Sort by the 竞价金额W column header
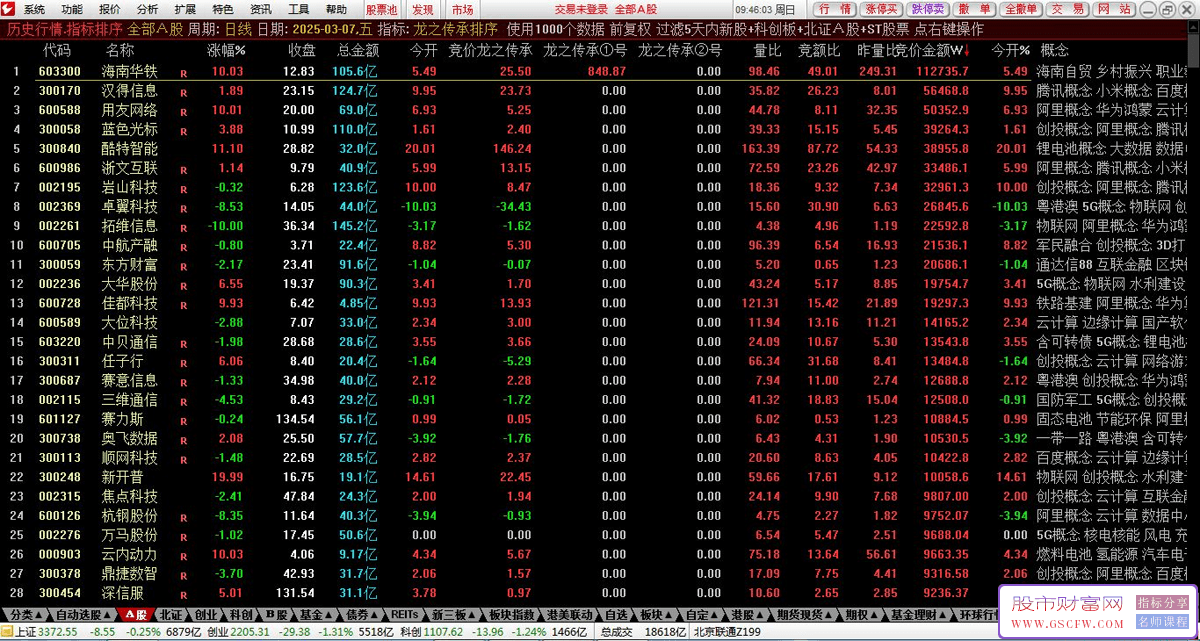 tap(933, 50)
